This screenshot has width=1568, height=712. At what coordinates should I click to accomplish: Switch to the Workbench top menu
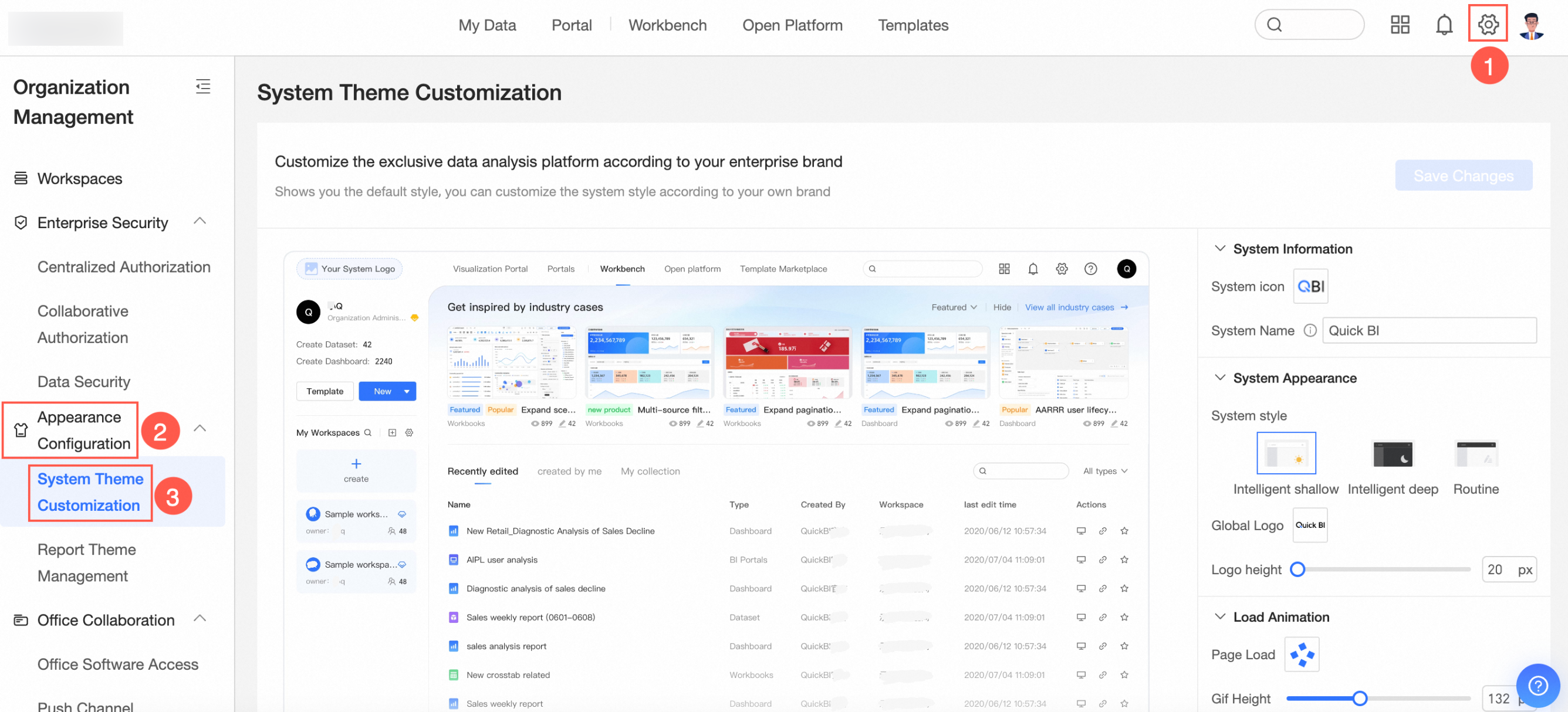[x=667, y=25]
